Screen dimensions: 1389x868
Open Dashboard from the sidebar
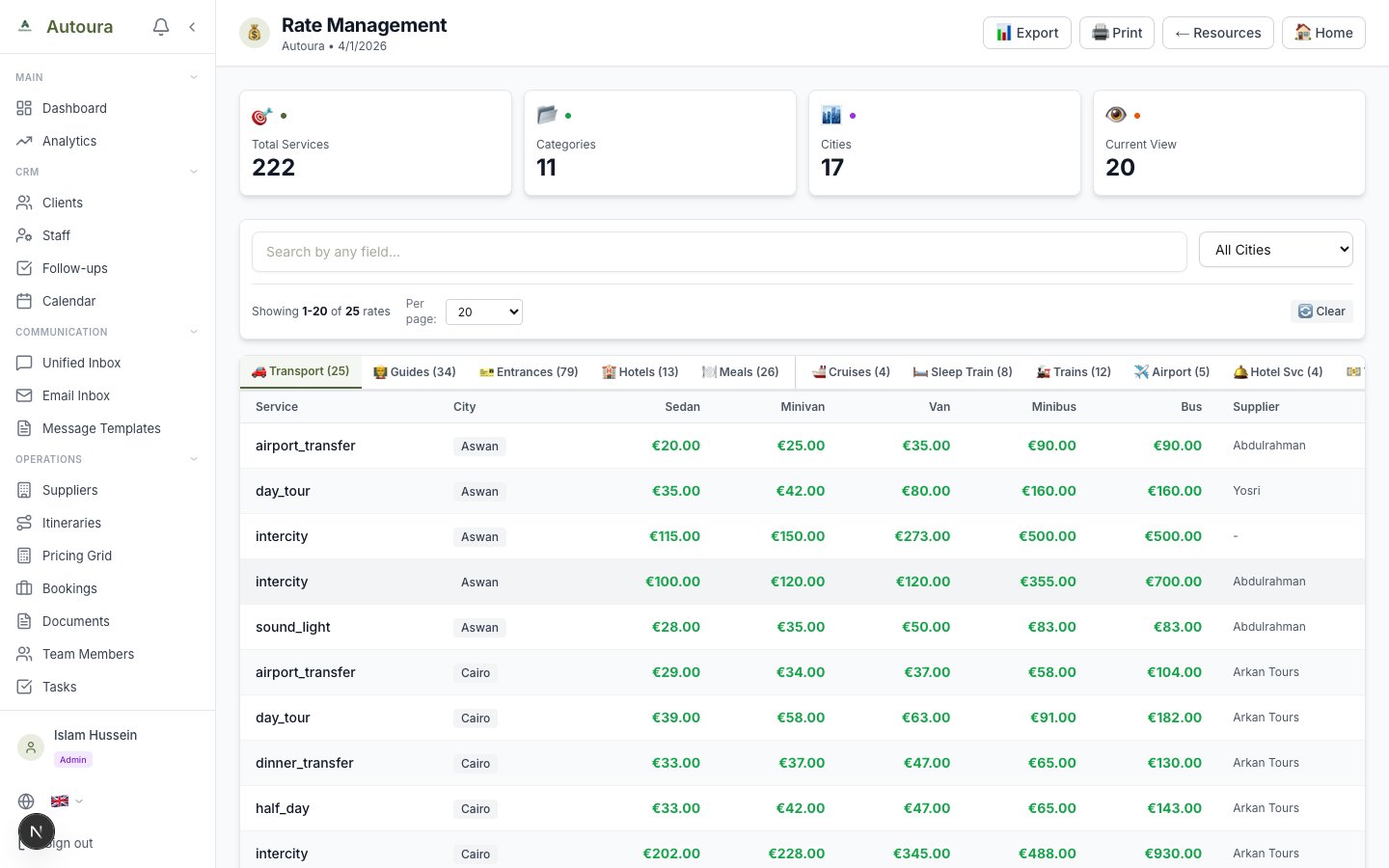point(107,108)
